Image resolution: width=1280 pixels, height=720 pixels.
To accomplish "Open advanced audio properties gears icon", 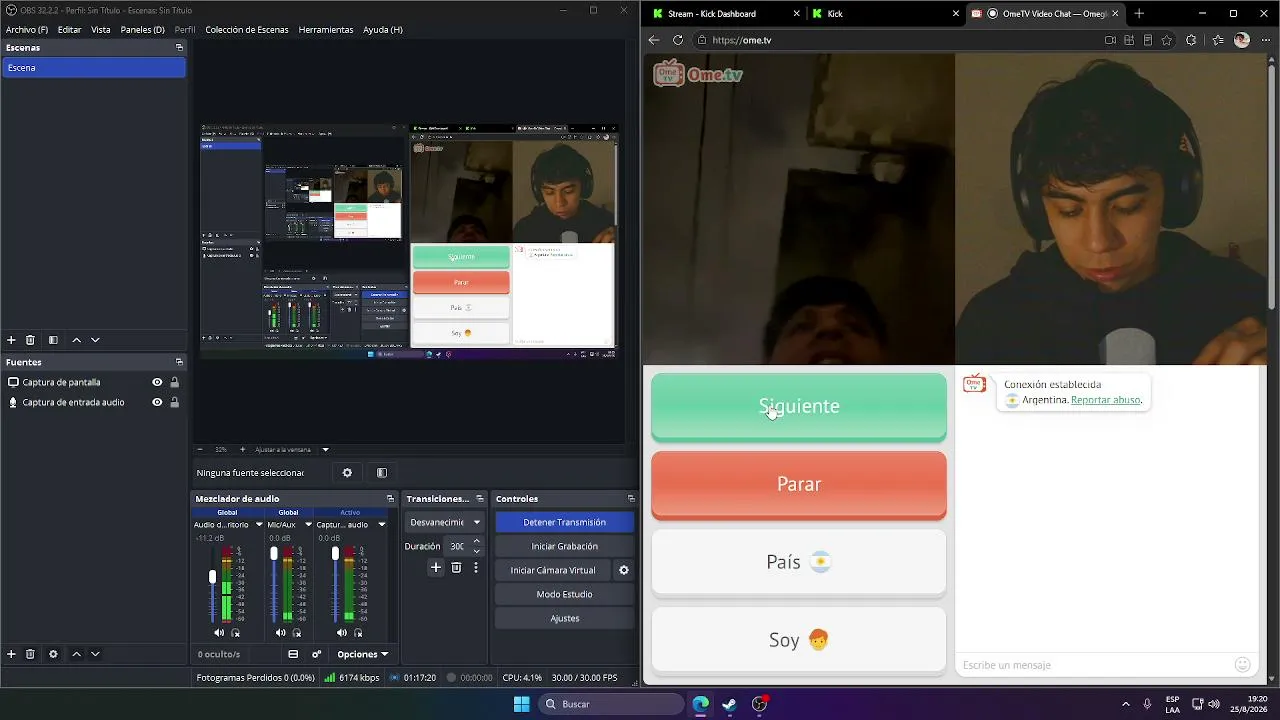I will 317,654.
